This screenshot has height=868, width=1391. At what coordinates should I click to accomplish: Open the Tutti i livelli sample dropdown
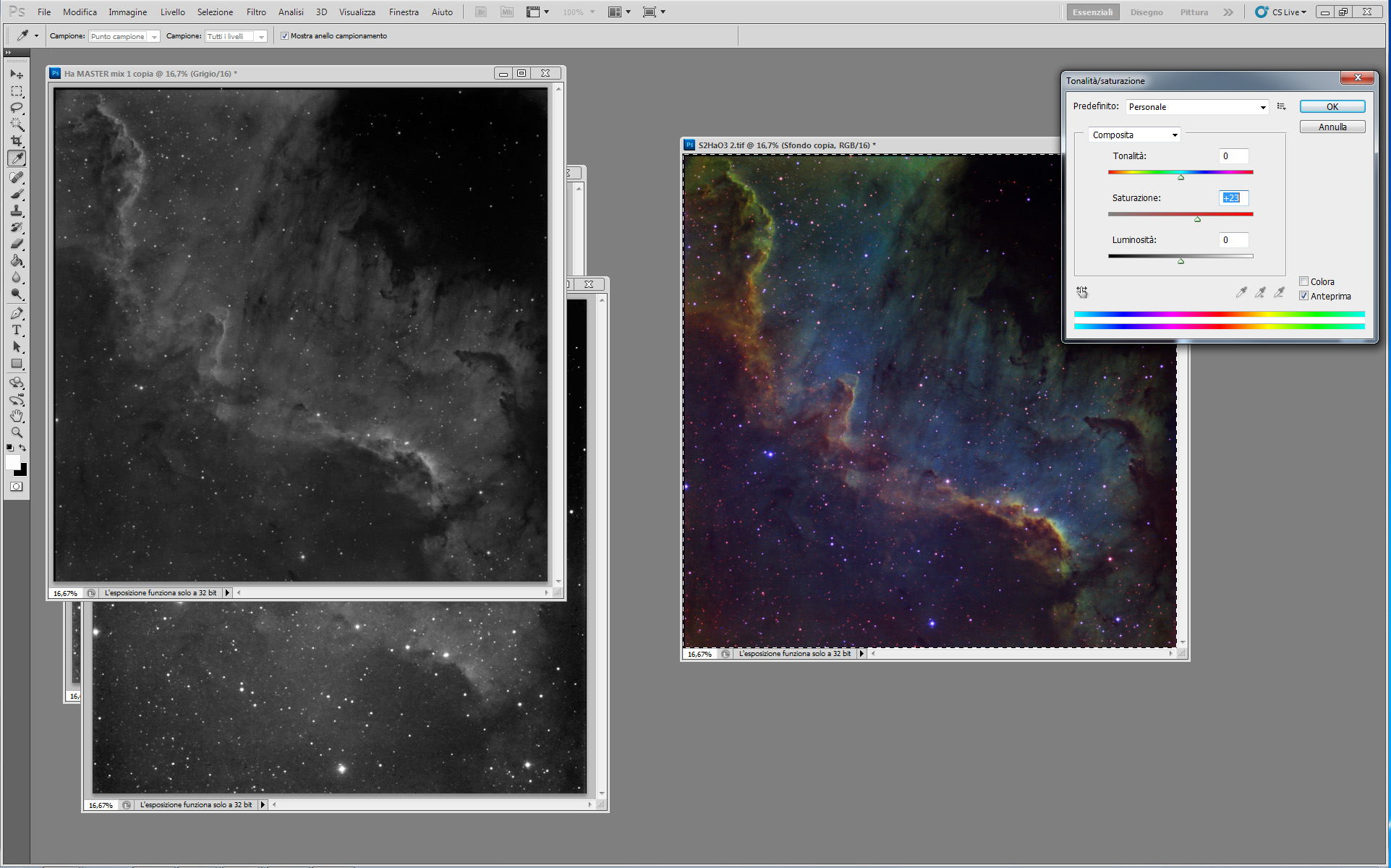(x=237, y=36)
